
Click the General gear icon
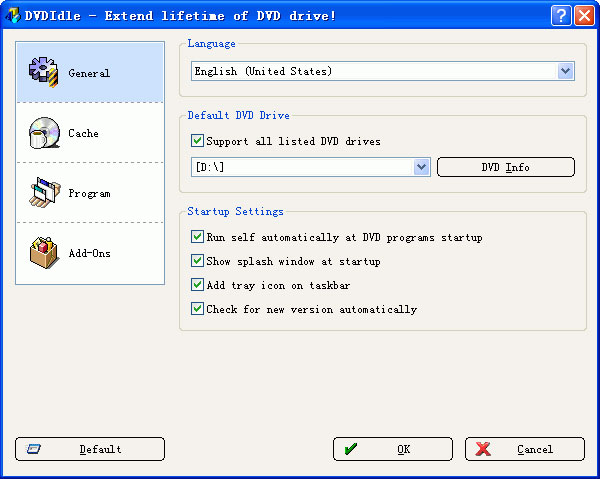click(x=44, y=72)
